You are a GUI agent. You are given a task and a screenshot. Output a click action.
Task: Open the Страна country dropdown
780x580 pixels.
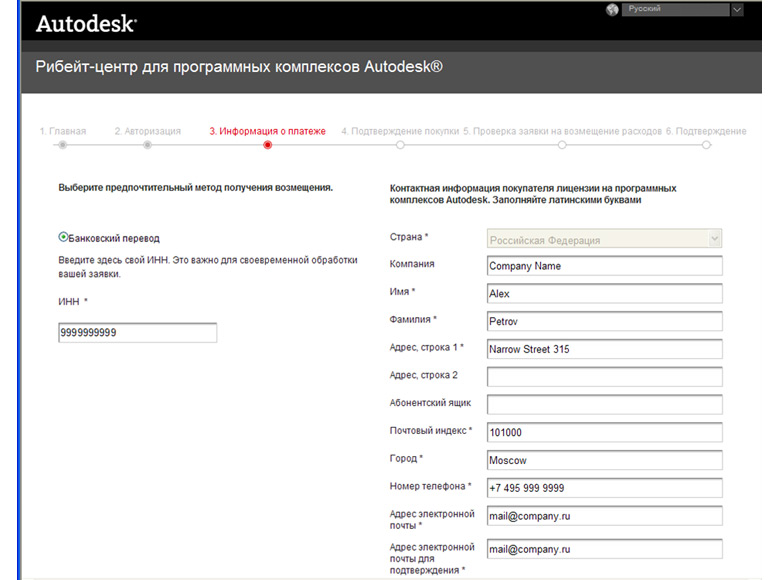pos(604,240)
